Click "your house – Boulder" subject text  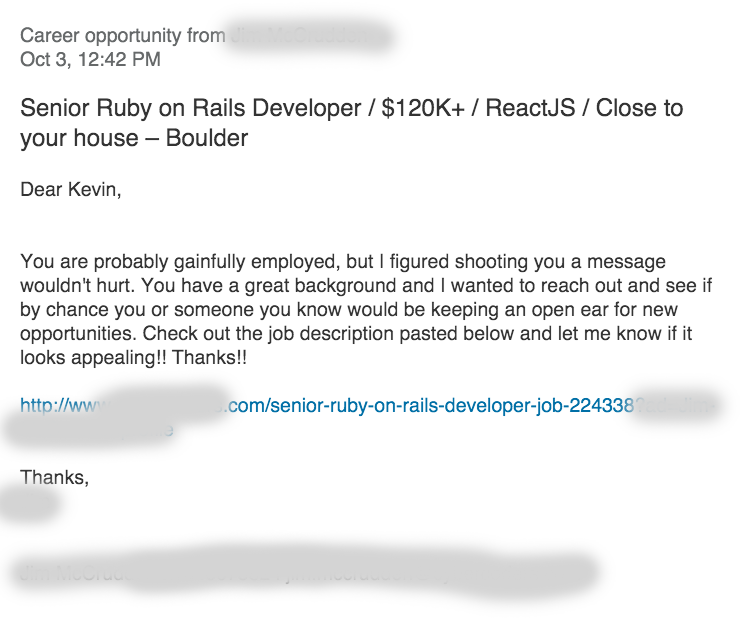click(134, 138)
